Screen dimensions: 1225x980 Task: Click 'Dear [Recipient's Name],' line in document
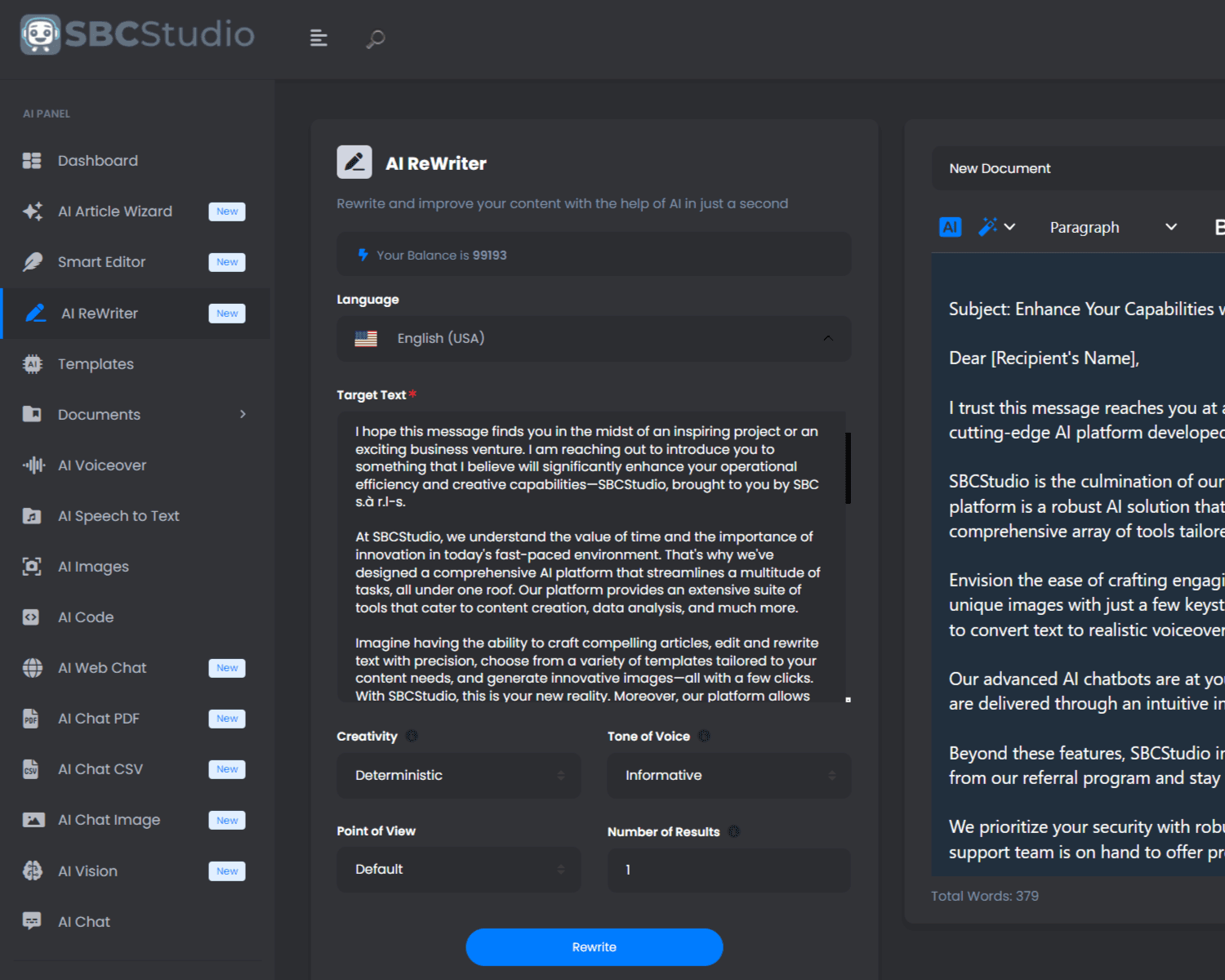[1044, 358]
